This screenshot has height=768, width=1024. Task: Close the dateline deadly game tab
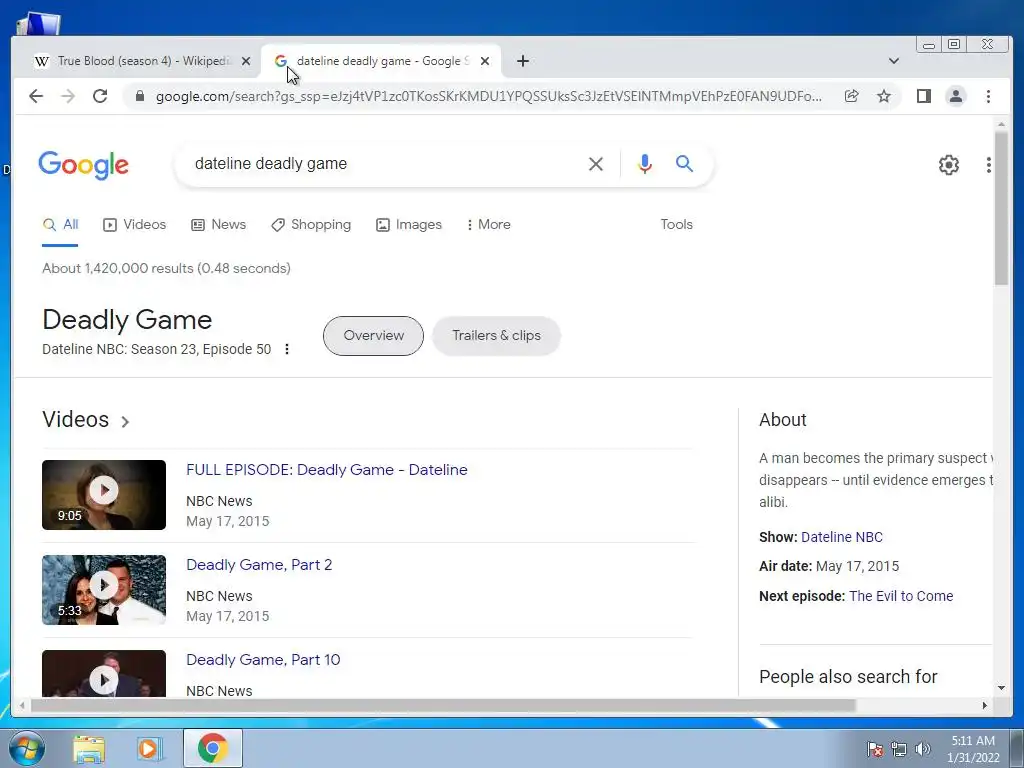coord(485,61)
